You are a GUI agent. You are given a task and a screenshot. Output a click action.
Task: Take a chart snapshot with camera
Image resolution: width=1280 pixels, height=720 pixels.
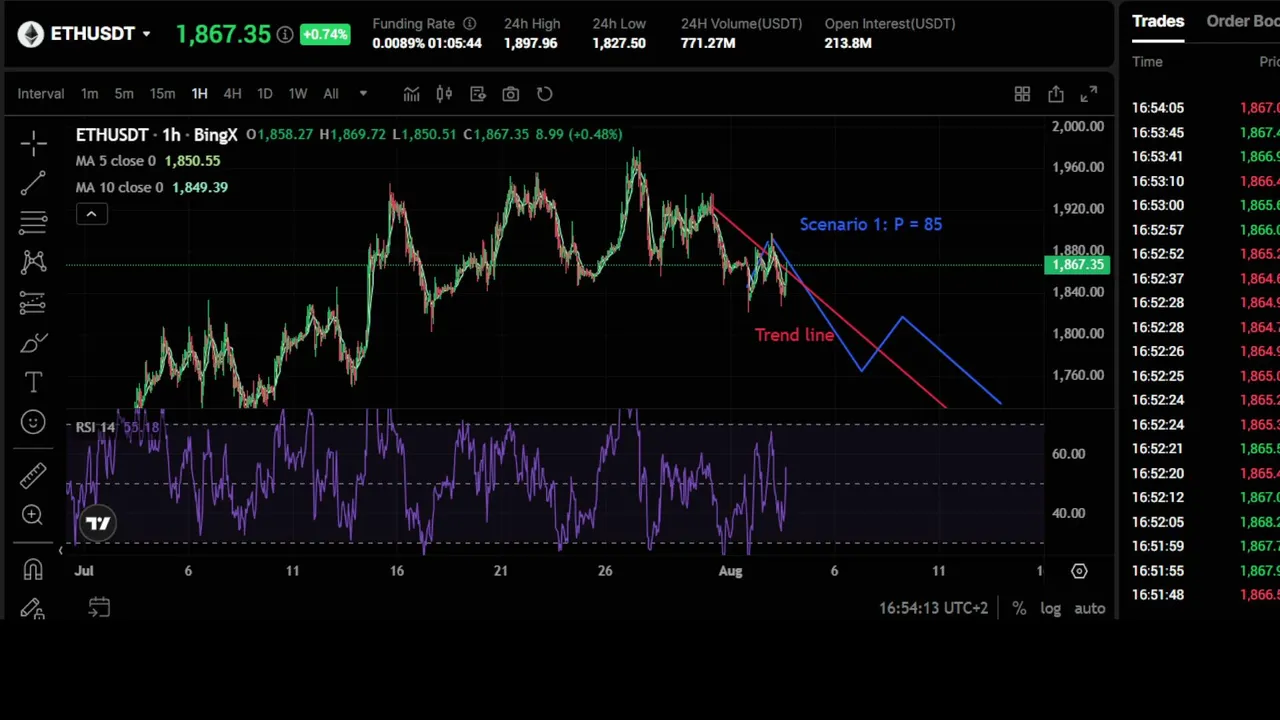click(511, 94)
